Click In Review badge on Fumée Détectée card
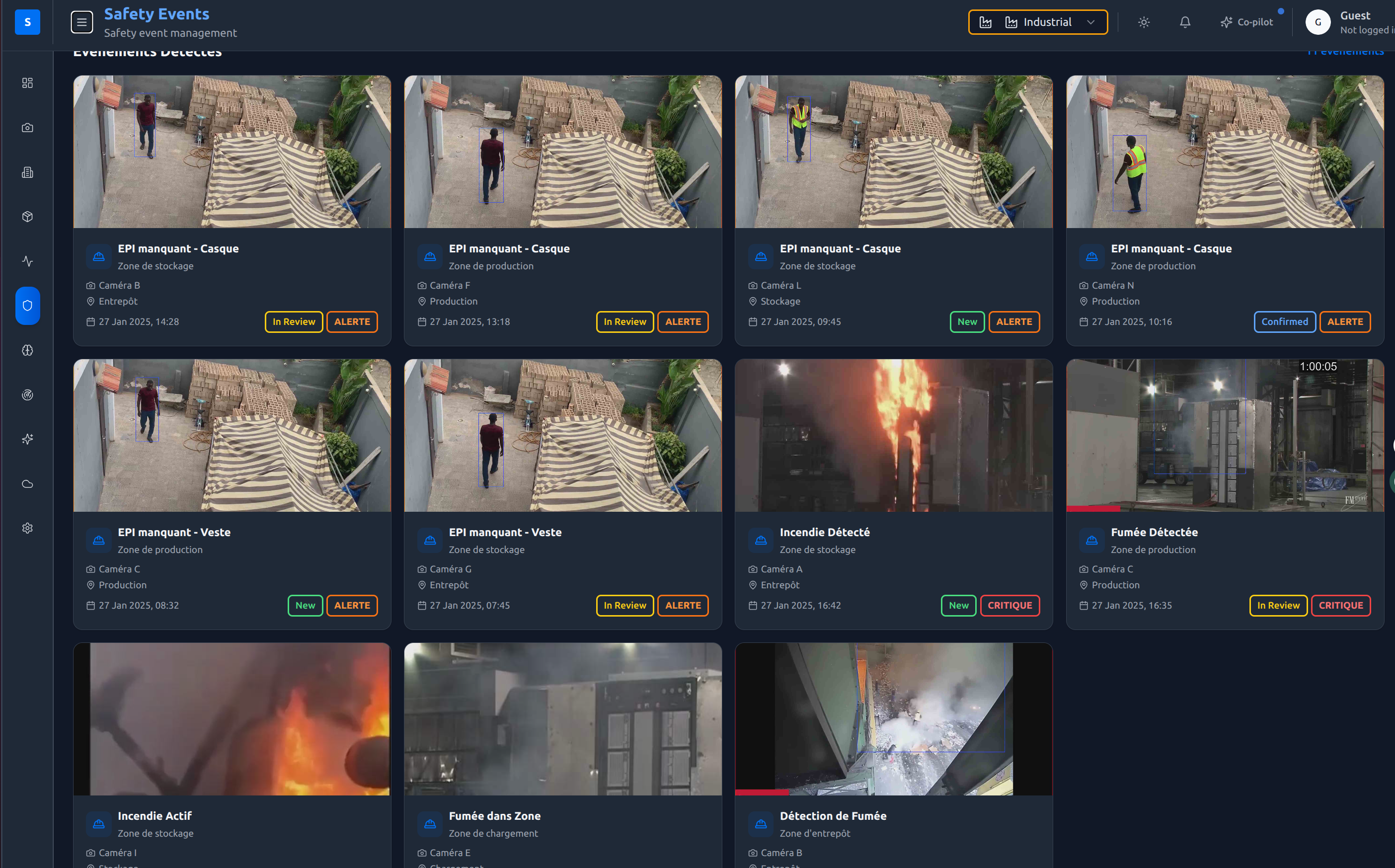This screenshot has width=1395, height=868. tap(1278, 605)
